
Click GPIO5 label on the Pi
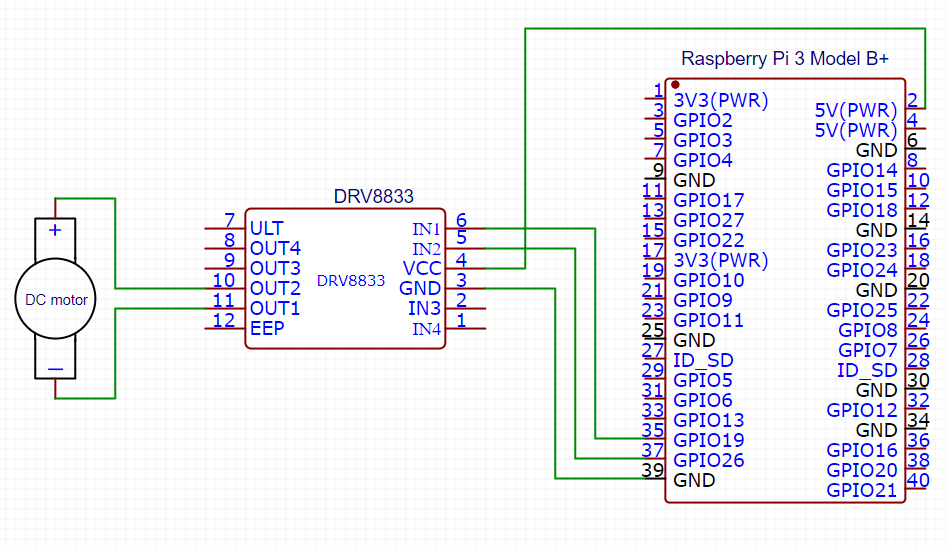[x=702, y=381]
